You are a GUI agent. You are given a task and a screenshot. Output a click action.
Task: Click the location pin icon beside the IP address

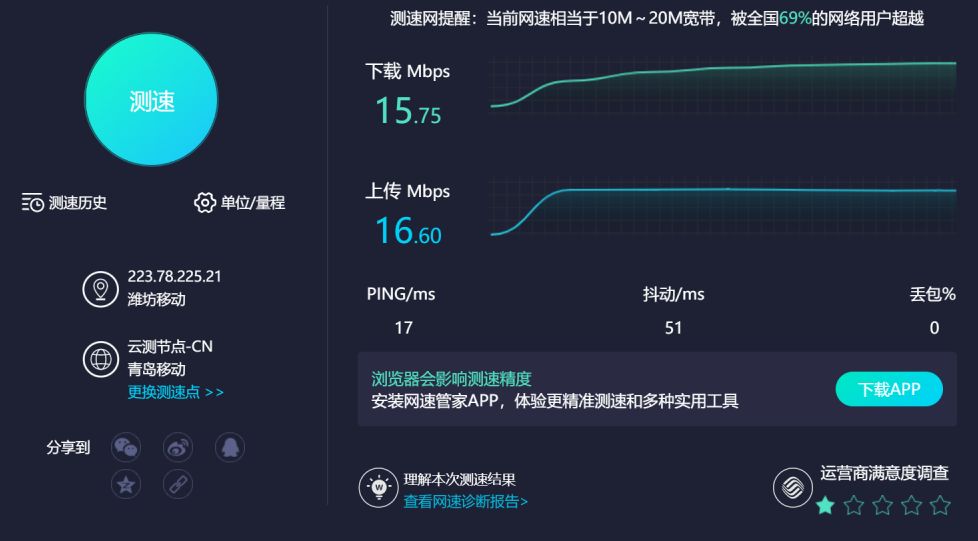click(x=100, y=289)
